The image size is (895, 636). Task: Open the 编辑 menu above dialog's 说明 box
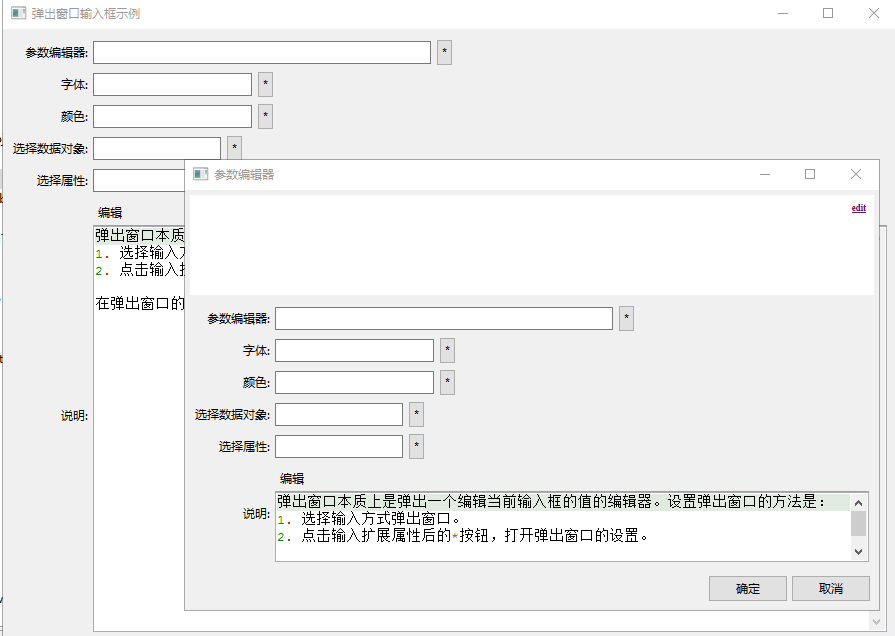(292, 479)
